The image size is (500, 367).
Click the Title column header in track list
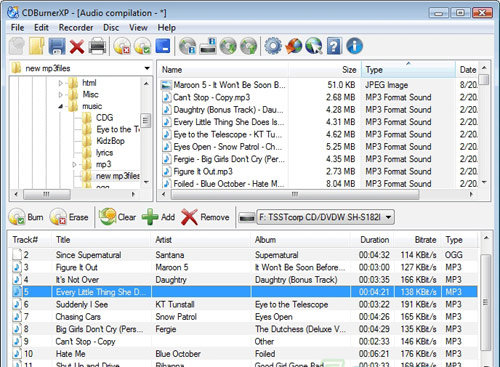pyautogui.click(x=101, y=240)
